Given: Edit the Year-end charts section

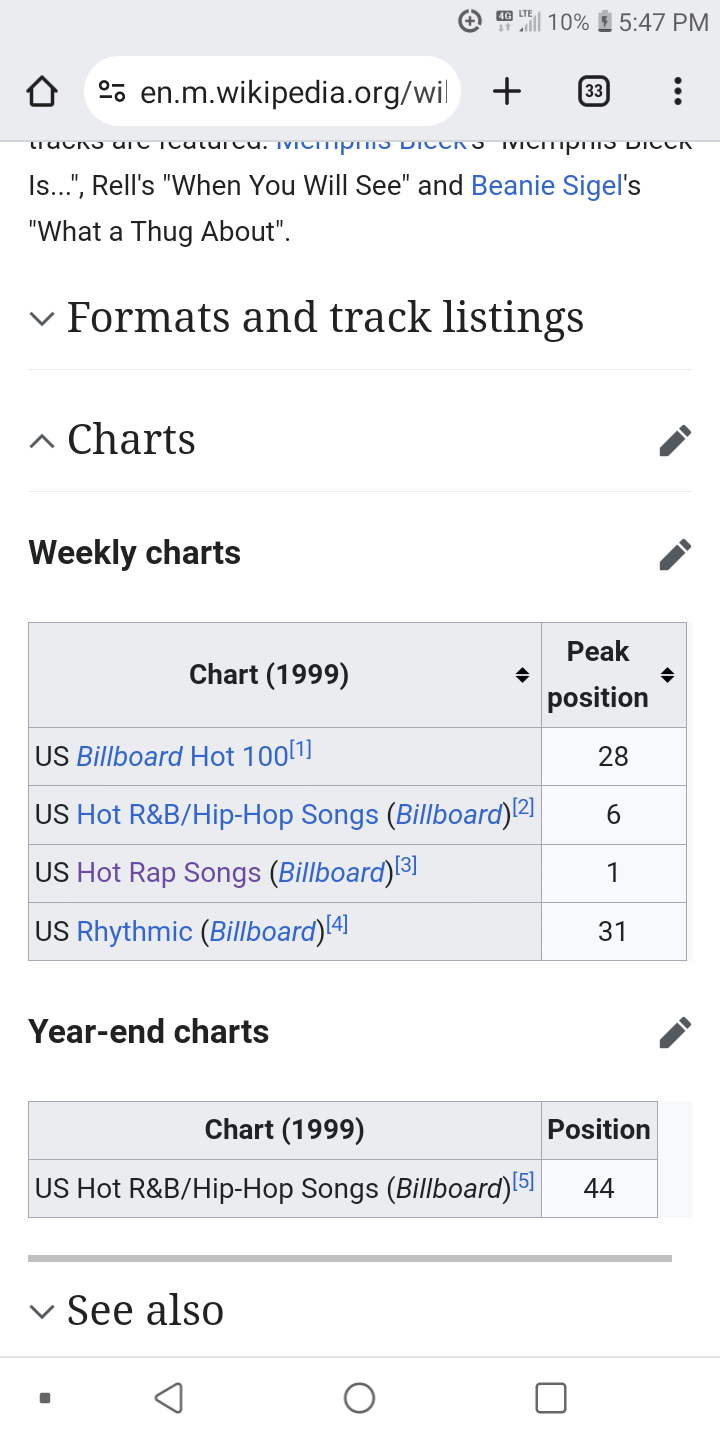Looking at the screenshot, I should (x=675, y=1032).
